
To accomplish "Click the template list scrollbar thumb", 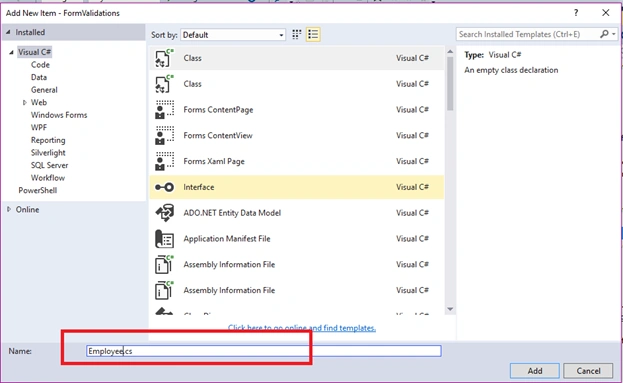I will point(450,83).
